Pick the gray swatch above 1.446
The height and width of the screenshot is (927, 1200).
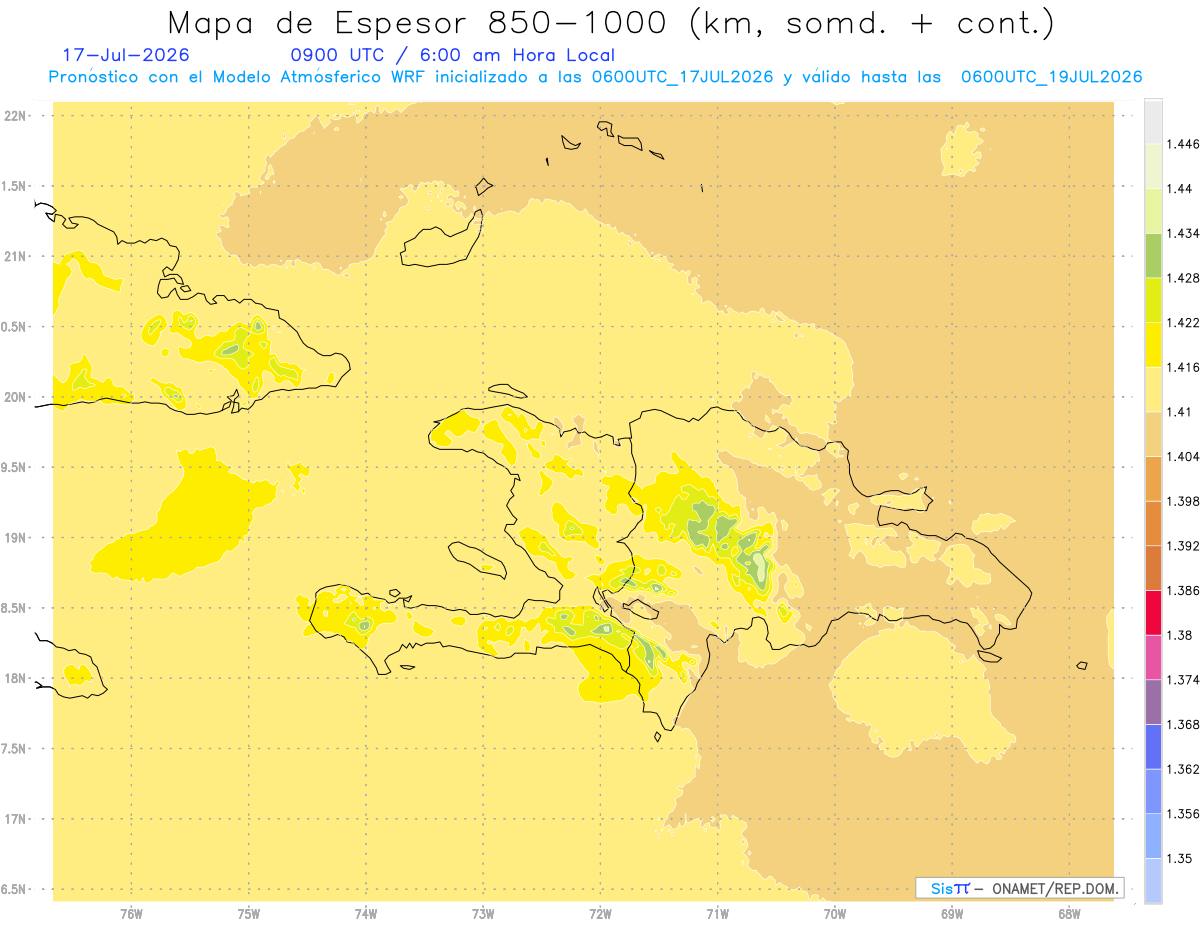[x=1153, y=121]
